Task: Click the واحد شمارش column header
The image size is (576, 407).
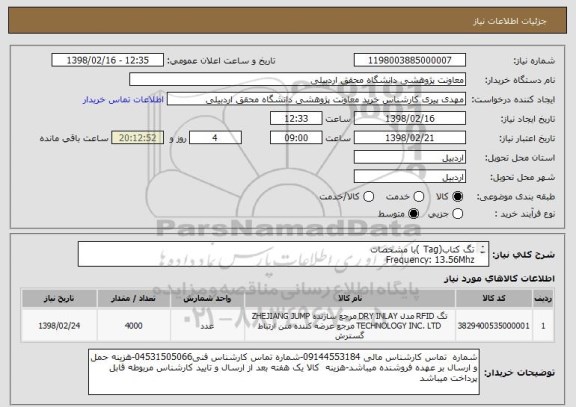Action: pos(207,298)
